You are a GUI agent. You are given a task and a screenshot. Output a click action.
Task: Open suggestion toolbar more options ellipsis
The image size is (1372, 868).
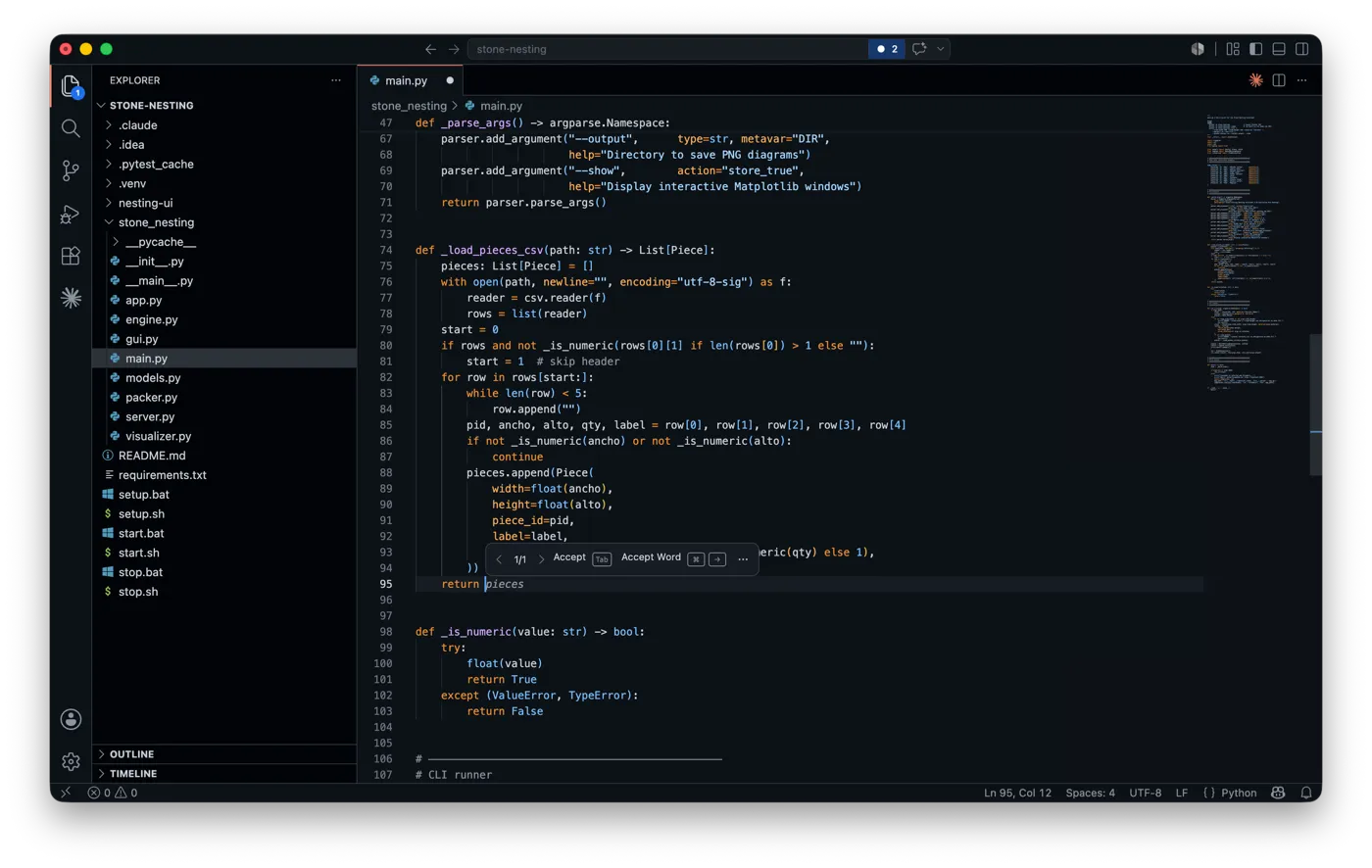[743, 559]
